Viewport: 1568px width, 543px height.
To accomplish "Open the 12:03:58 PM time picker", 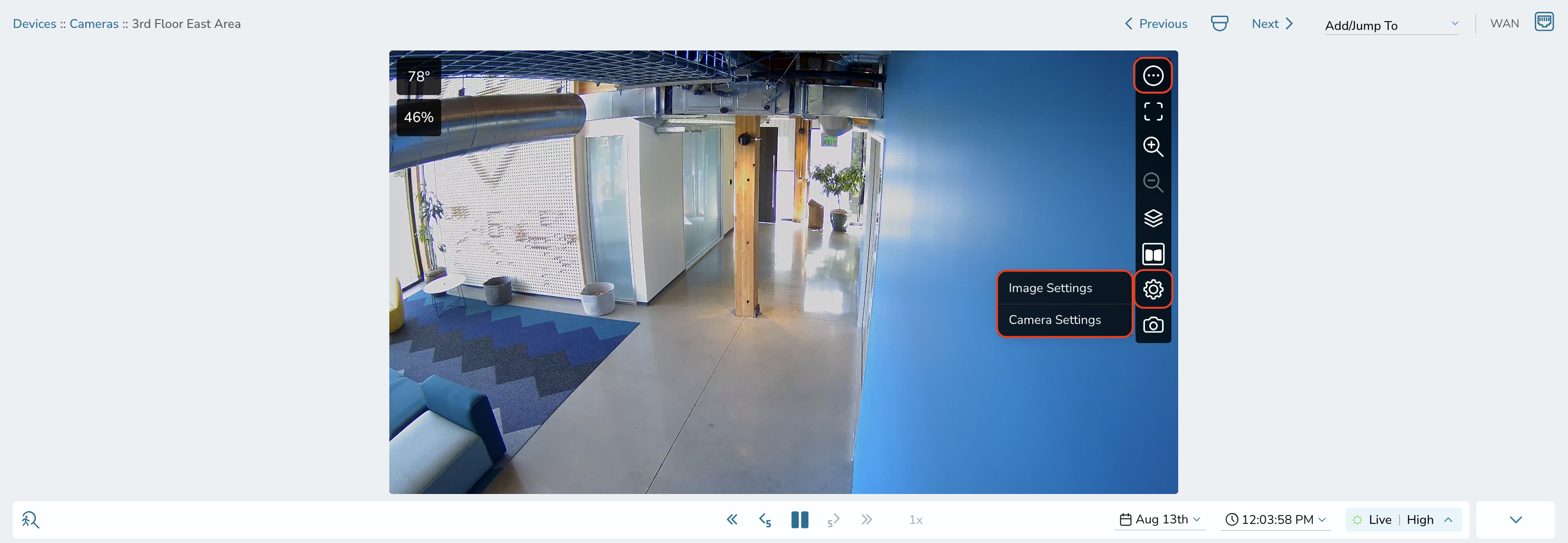I will tap(1275, 520).
